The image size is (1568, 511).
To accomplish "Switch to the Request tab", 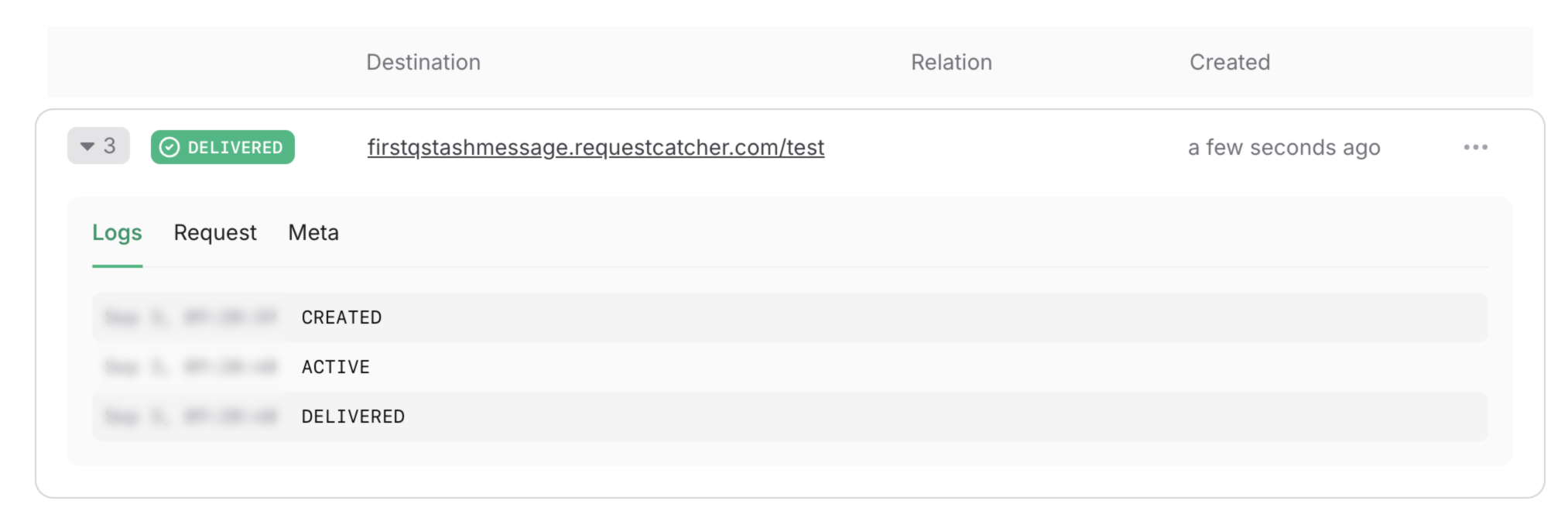I will [x=215, y=232].
